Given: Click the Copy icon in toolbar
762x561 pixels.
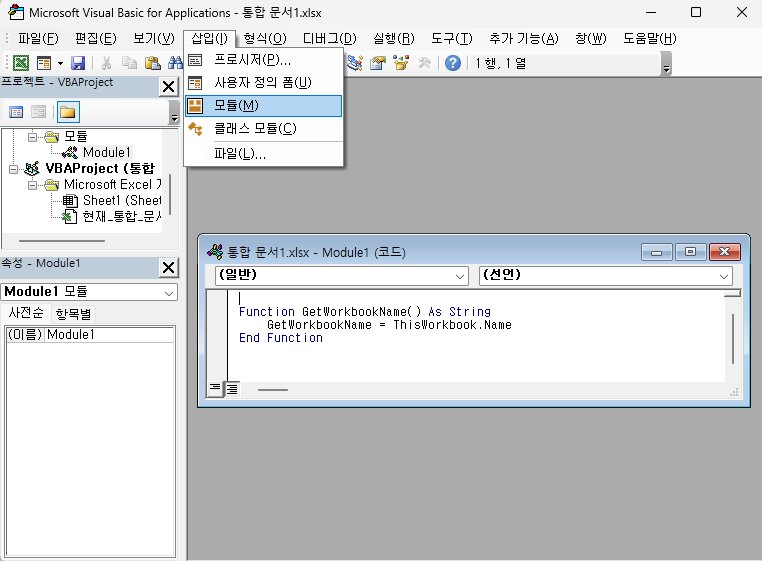Looking at the screenshot, I should (129, 63).
